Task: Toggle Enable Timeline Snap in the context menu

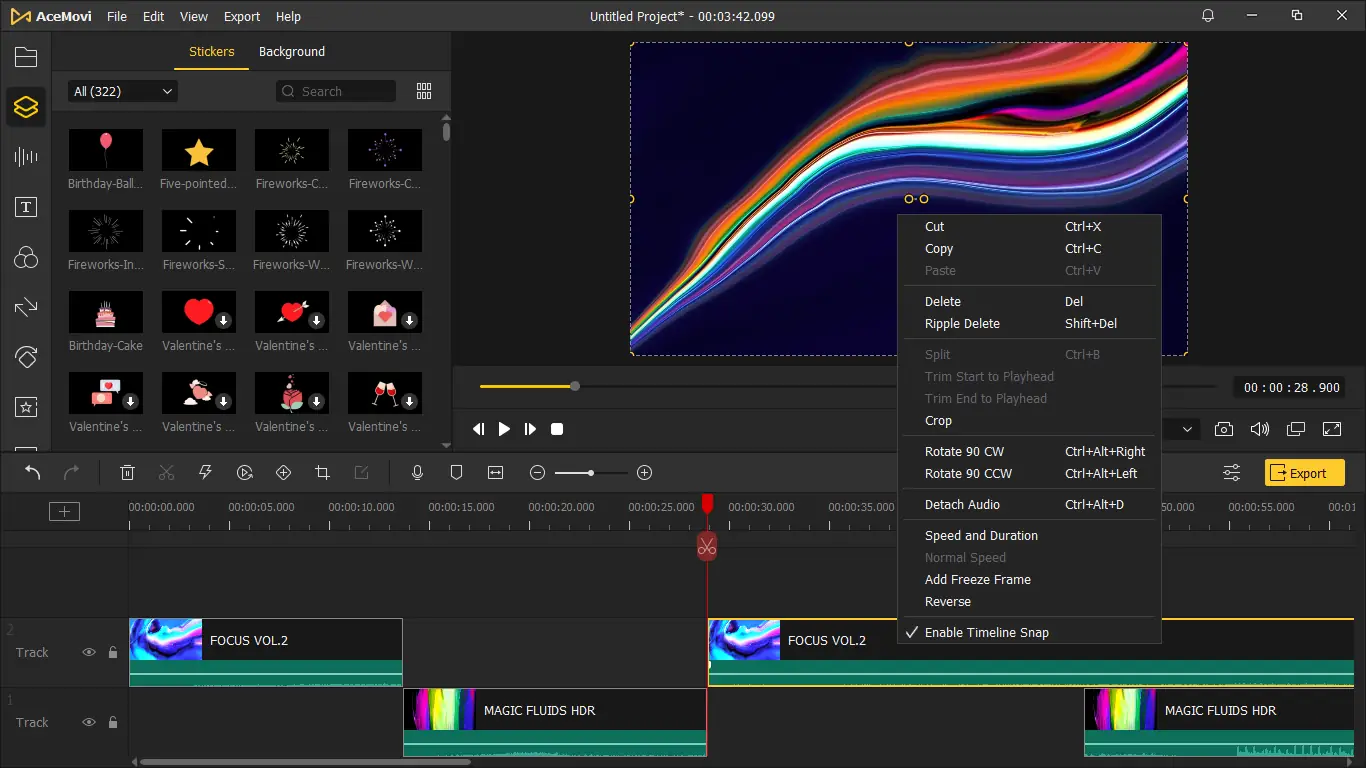Action: tap(986, 632)
